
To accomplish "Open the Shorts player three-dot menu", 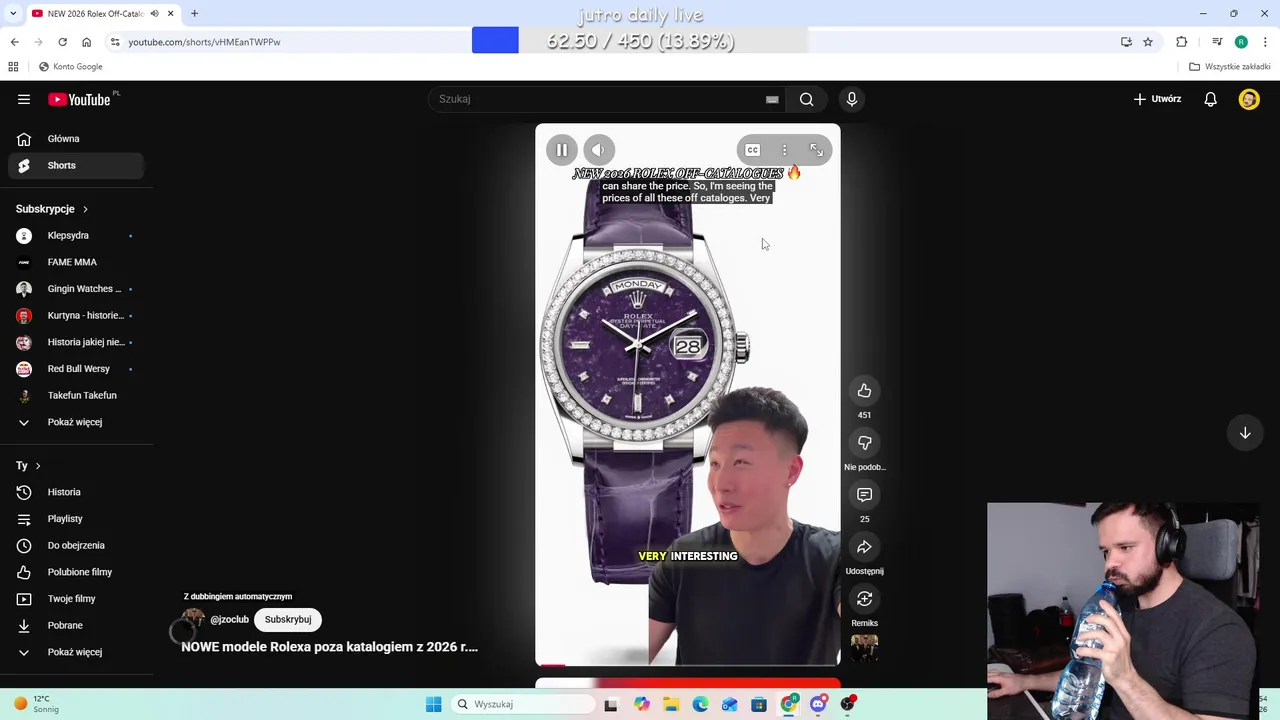I will pyautogui.click(x=784, y=150).
